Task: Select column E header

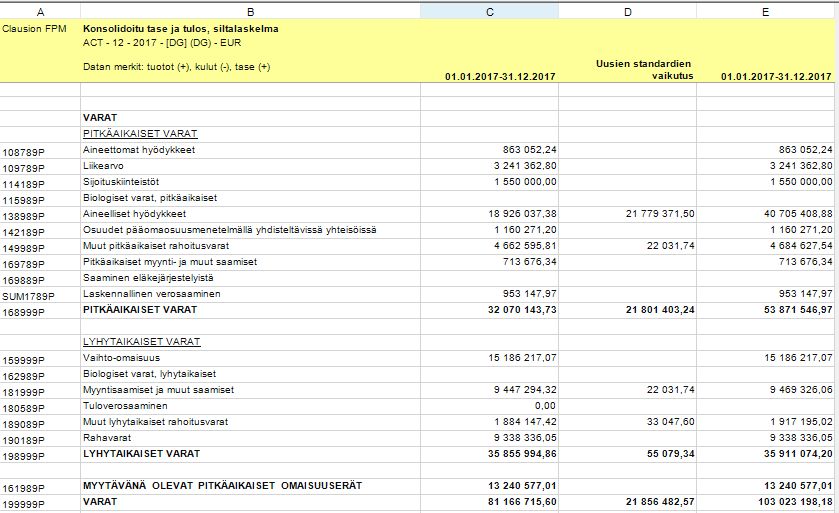Action: pos(766,12)
